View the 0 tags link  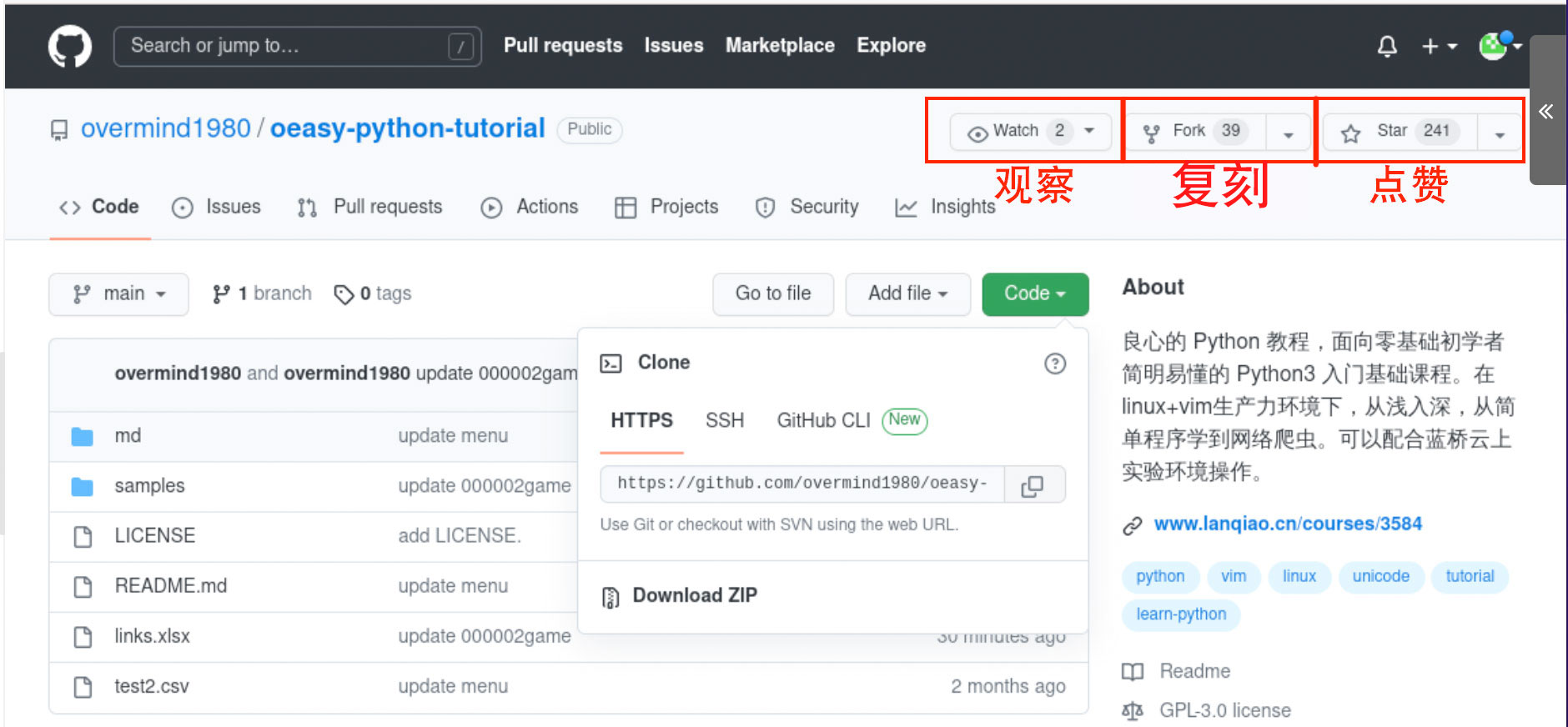coord(373,293)
